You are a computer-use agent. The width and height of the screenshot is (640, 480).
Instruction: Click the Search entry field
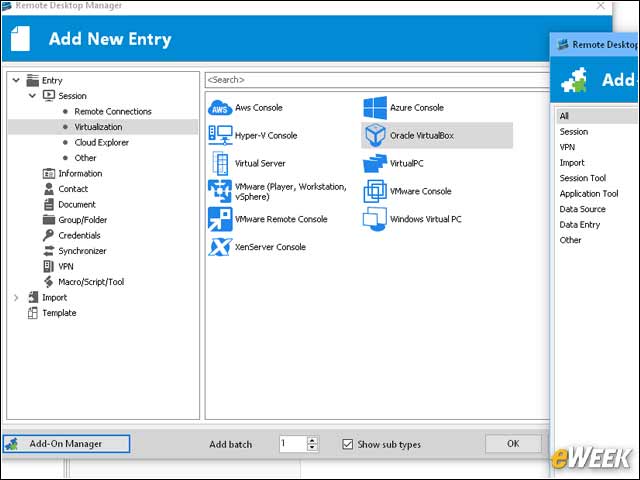[x=377, y=80]
